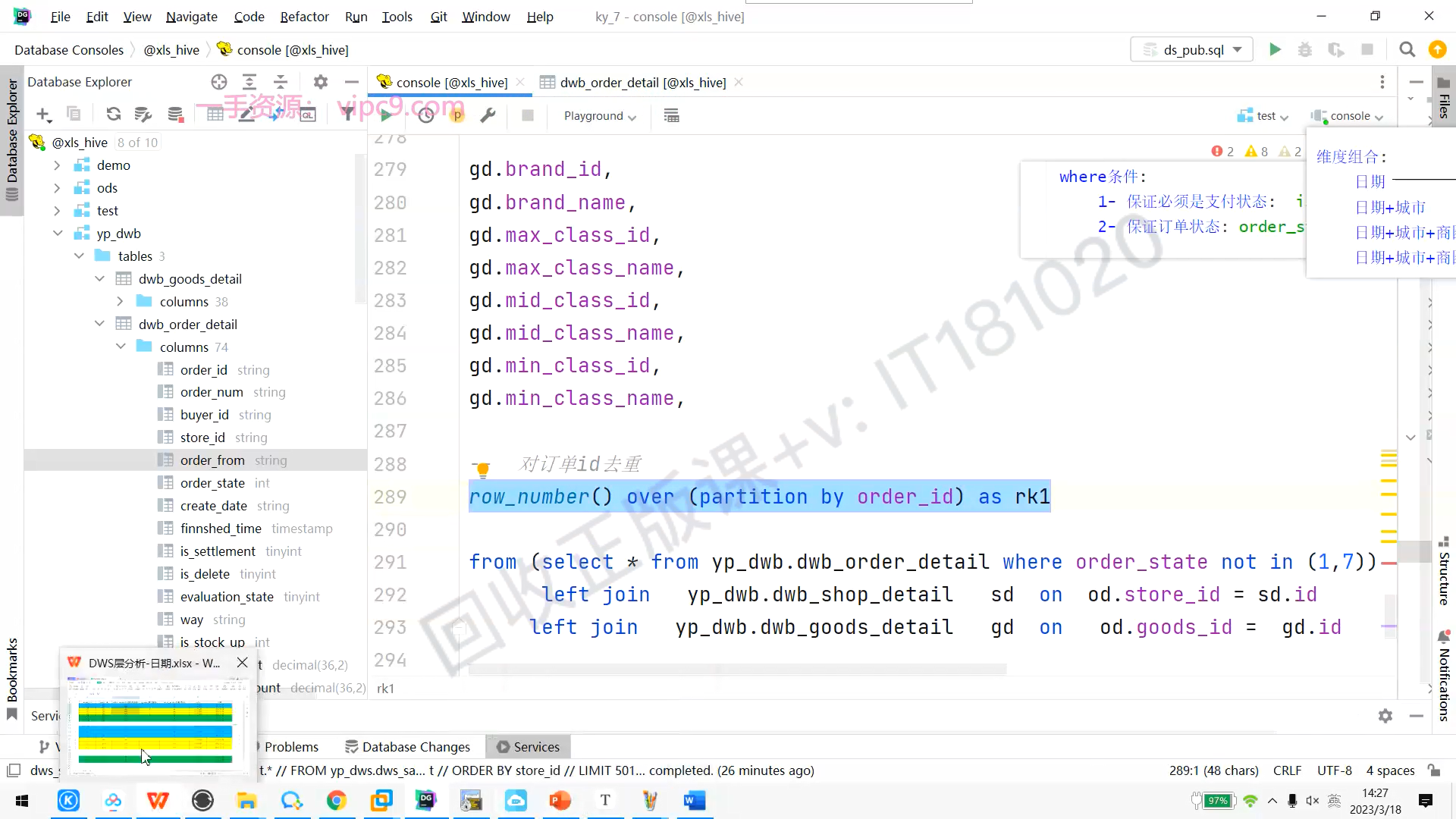Screen dimensions: 1456x819
Task: Run the query with green Execute button
Action: 387,115
